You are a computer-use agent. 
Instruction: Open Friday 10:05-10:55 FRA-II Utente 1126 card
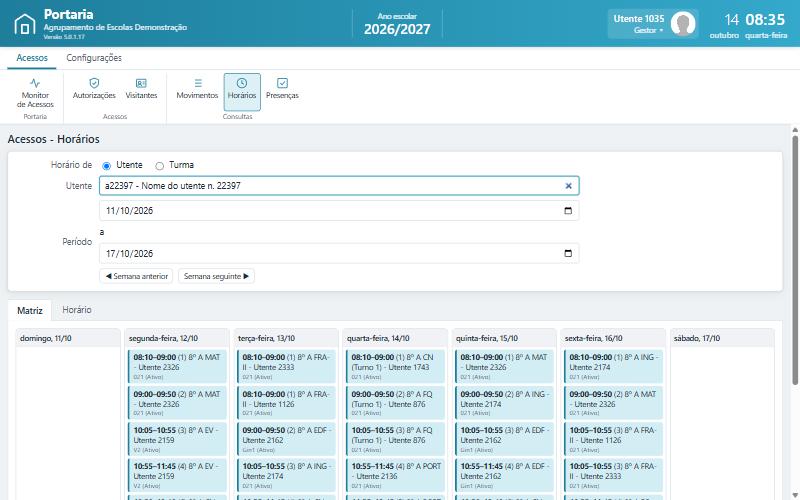[613, 439]
